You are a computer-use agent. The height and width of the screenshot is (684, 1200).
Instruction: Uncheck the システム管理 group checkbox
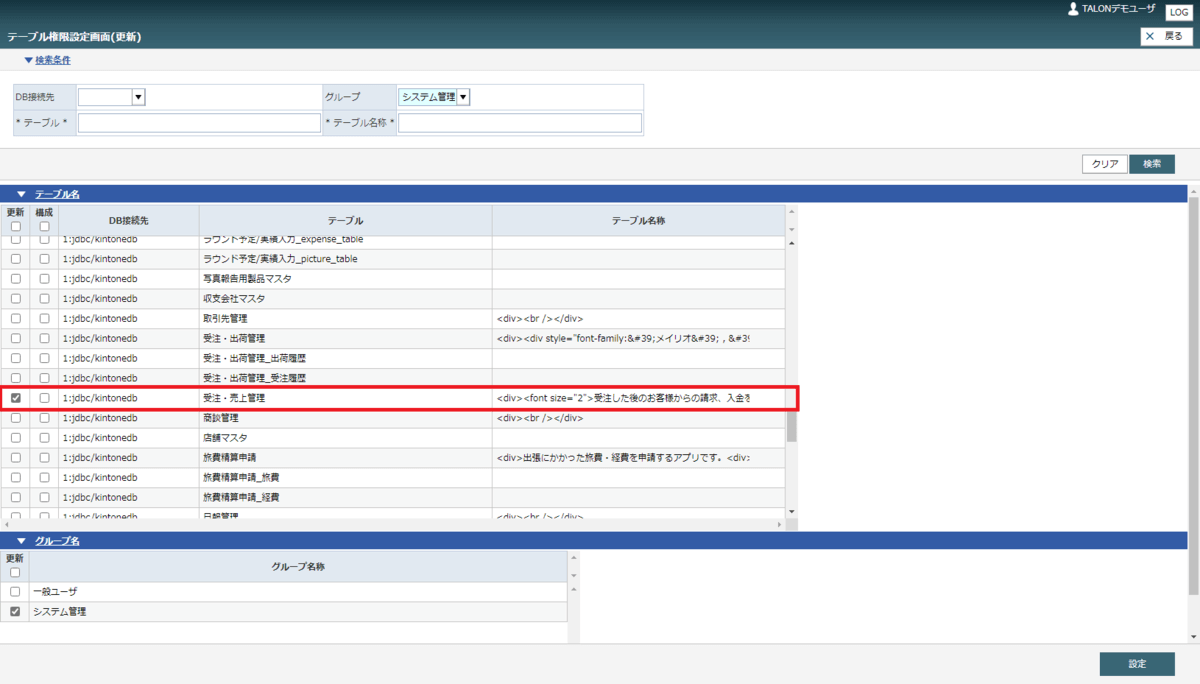pyautogui.click(x=15, y=611)
